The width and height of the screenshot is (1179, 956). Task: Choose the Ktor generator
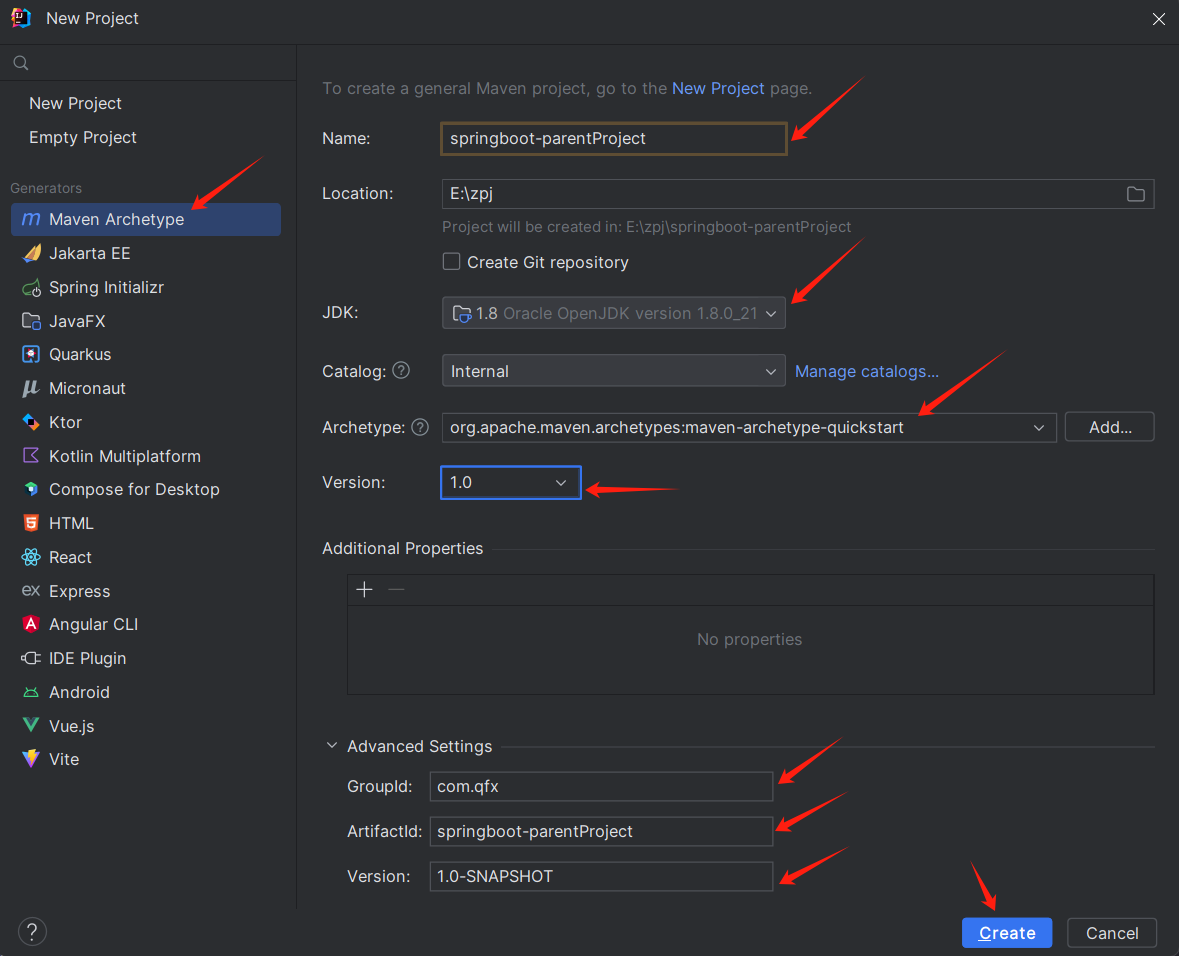pos(146,422)
